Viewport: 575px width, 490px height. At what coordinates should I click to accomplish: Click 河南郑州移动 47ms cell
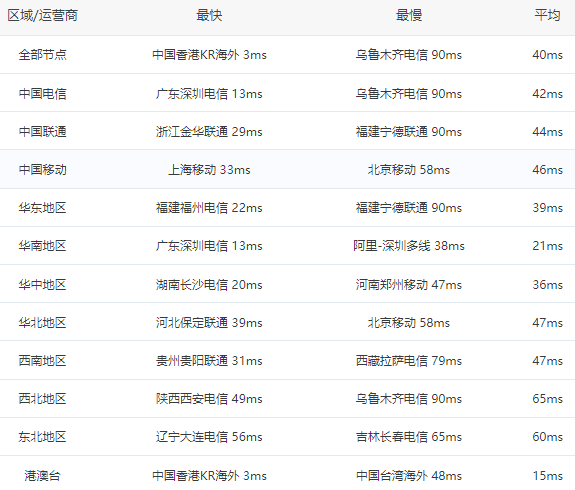(409, 285)
